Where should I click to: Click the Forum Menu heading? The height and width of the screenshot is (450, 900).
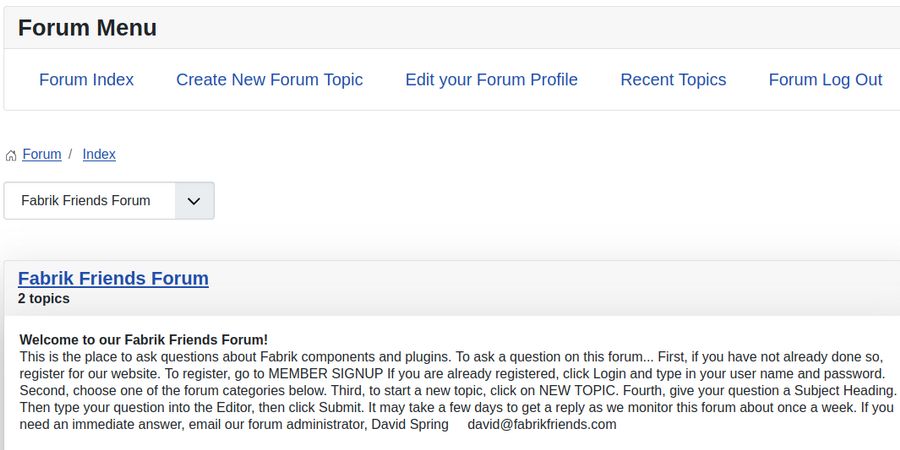click(x=87, y=28)
